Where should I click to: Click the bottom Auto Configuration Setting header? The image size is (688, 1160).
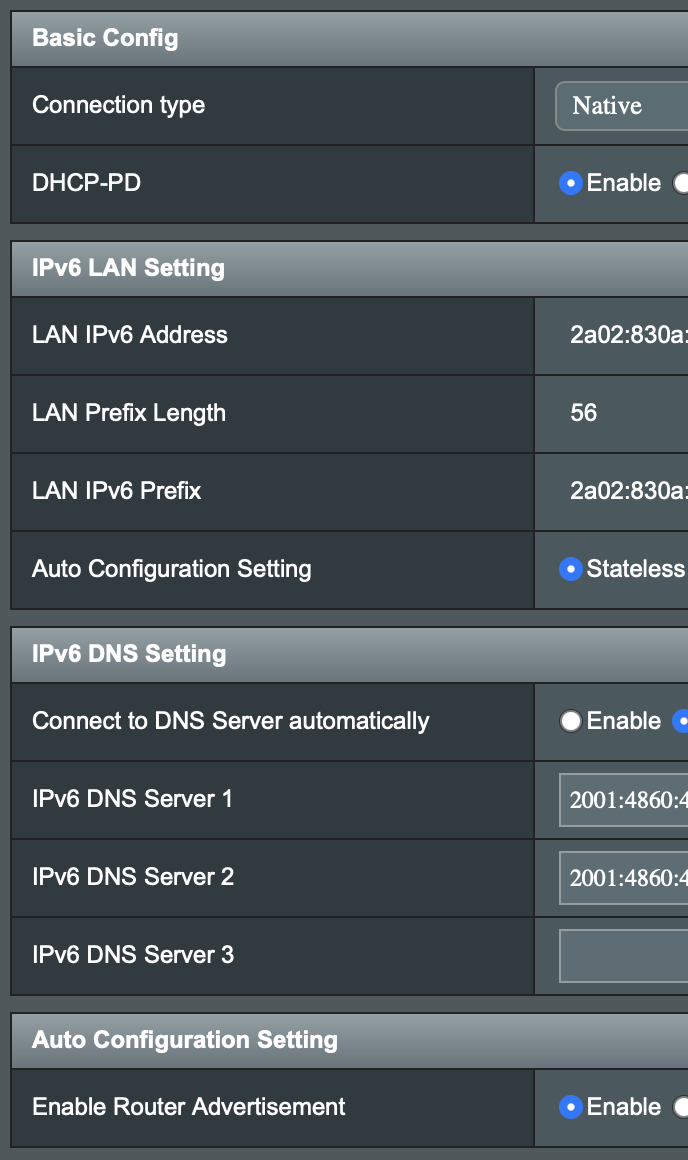185,1040
